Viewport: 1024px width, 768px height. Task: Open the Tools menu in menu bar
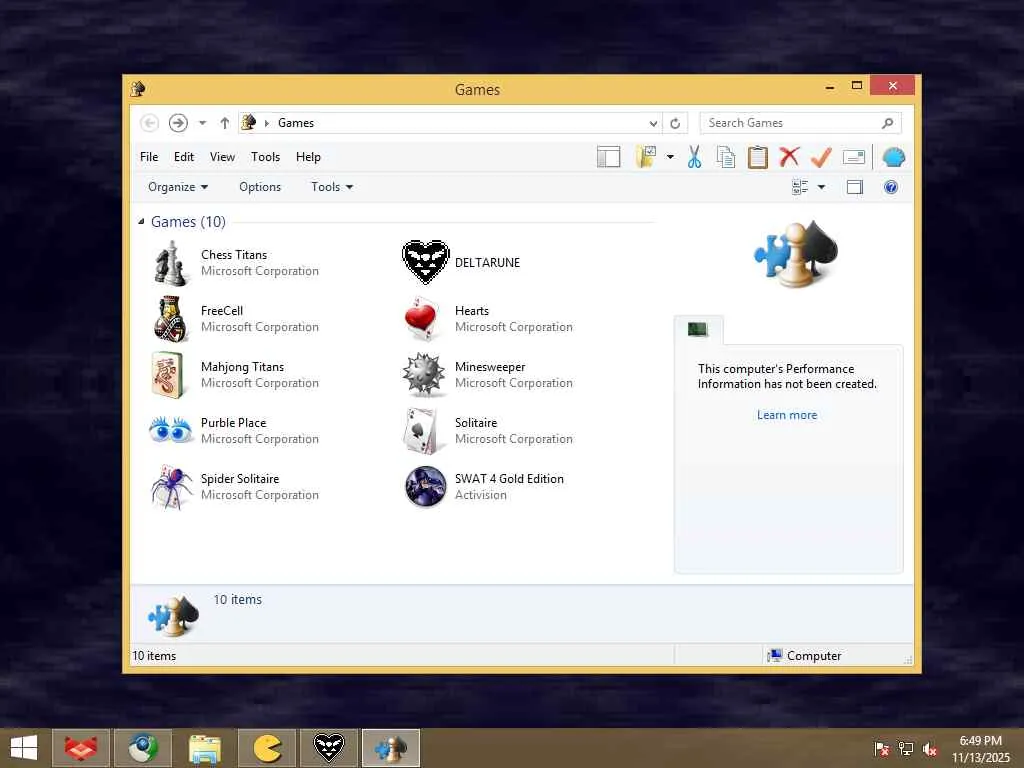tap(265, 157)
